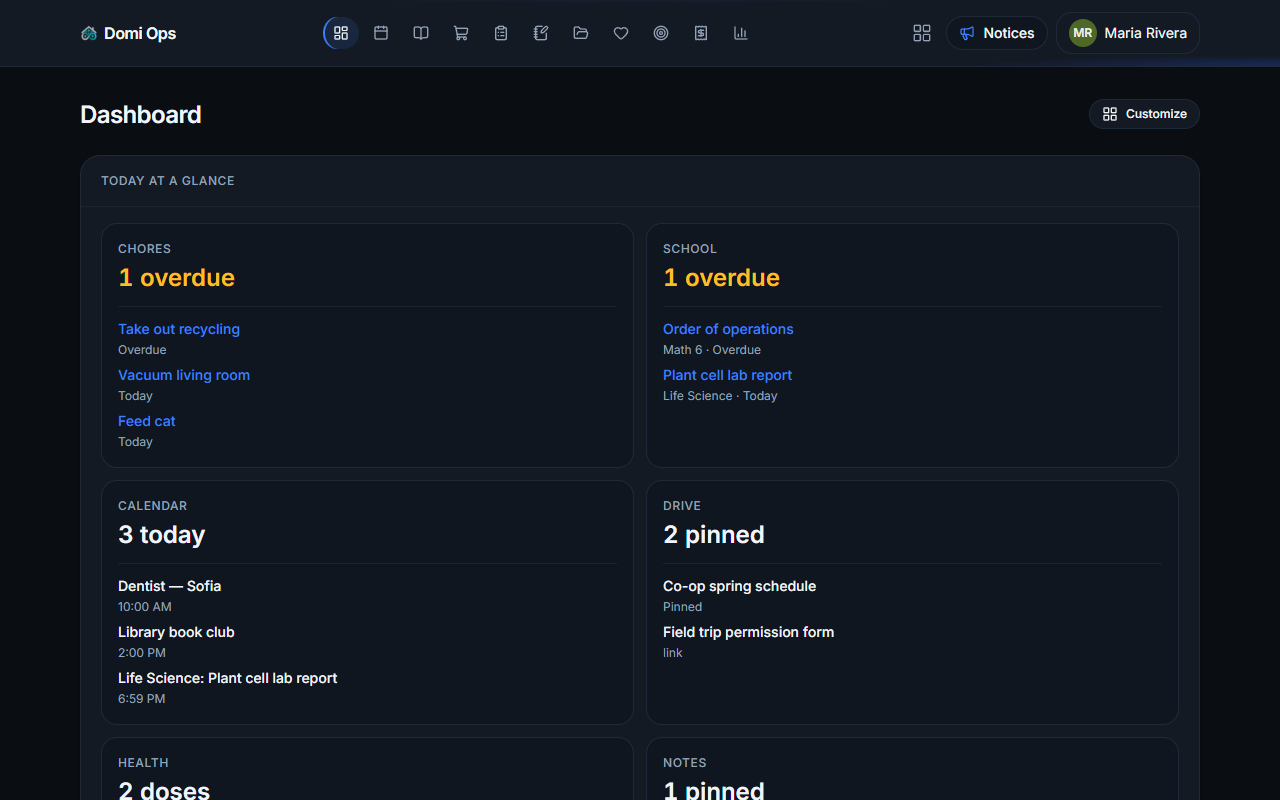Open the target goals icon
The image size is (1280, 800).
(661, 33)
